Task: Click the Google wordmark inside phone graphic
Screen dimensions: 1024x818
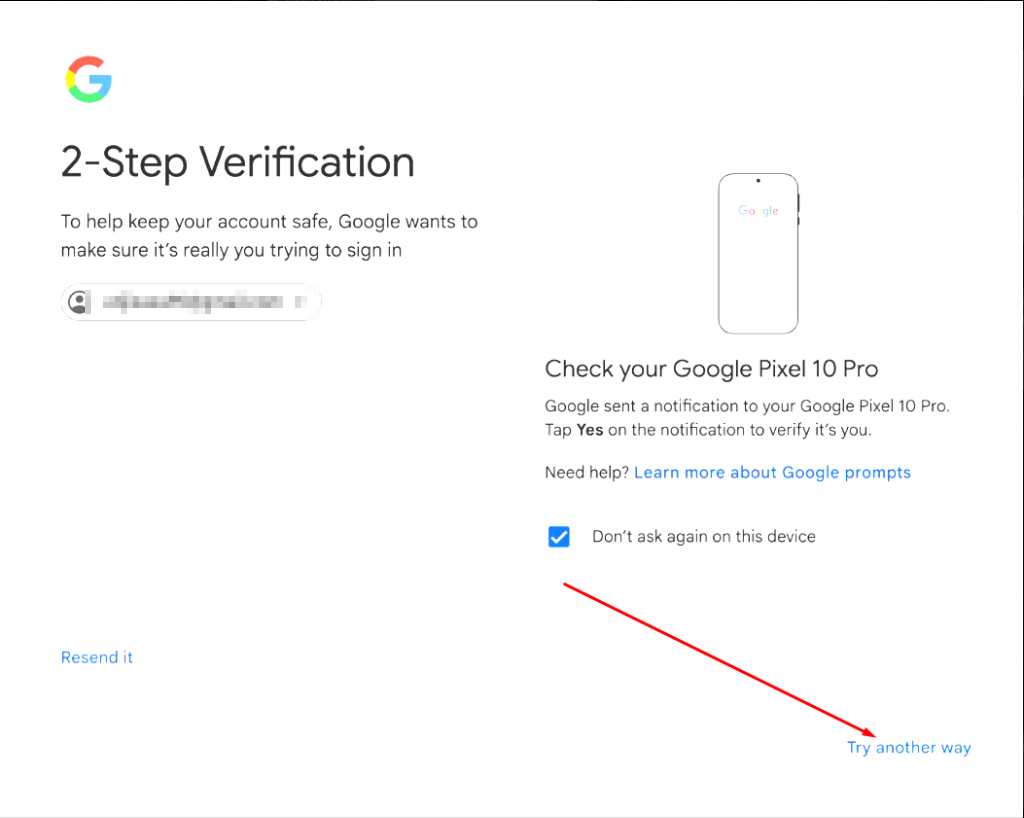Action: click(758, 210)
